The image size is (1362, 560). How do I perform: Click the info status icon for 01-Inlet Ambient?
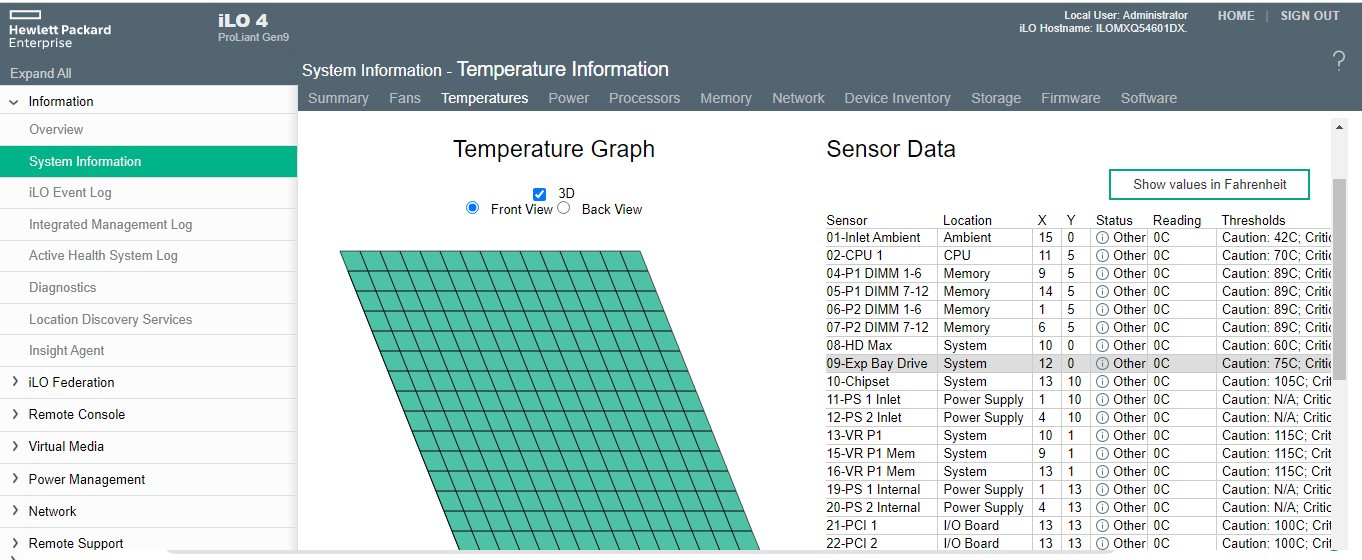coord(1102,238)
